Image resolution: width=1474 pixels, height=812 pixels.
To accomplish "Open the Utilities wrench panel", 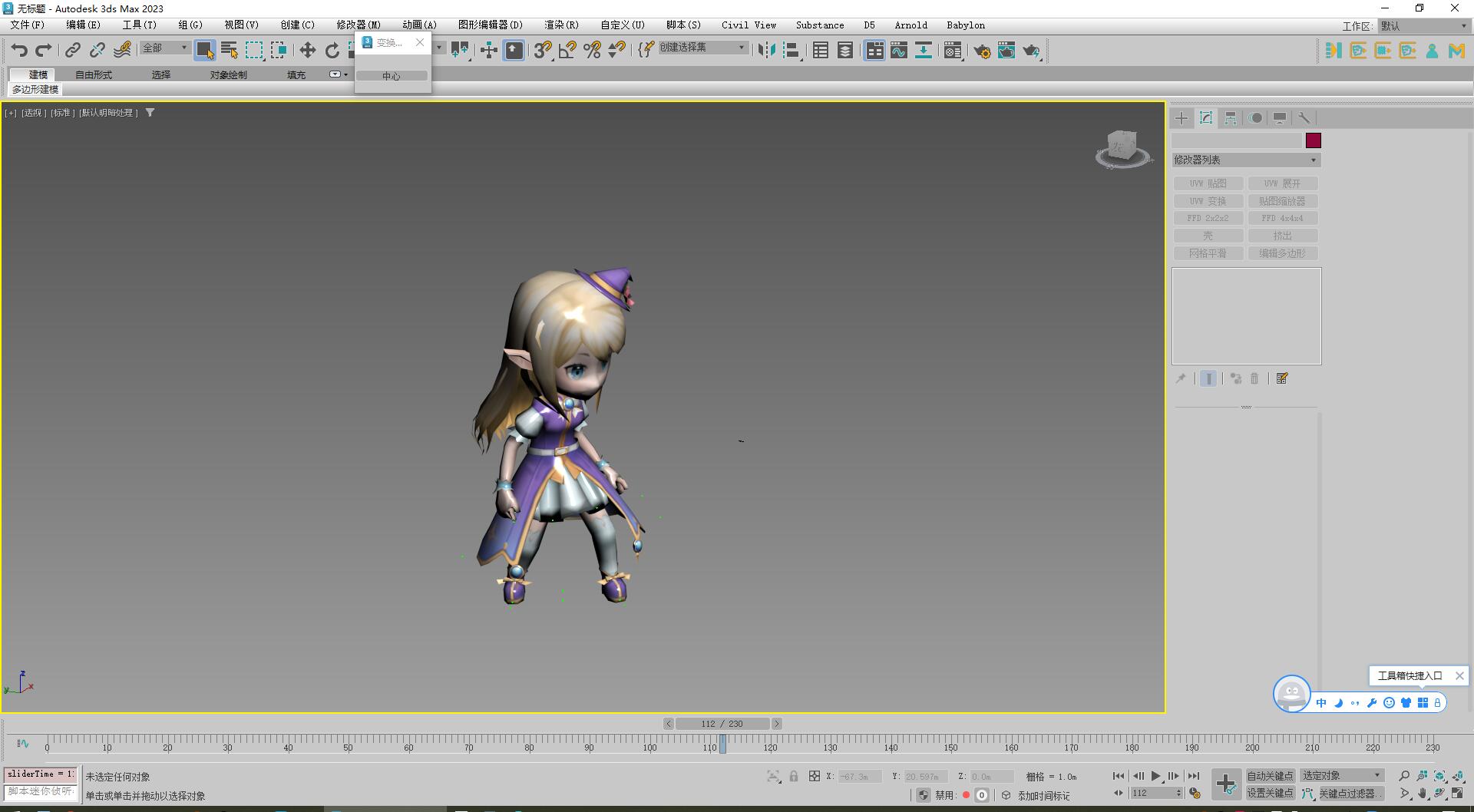I will (x=1304, y=118).
